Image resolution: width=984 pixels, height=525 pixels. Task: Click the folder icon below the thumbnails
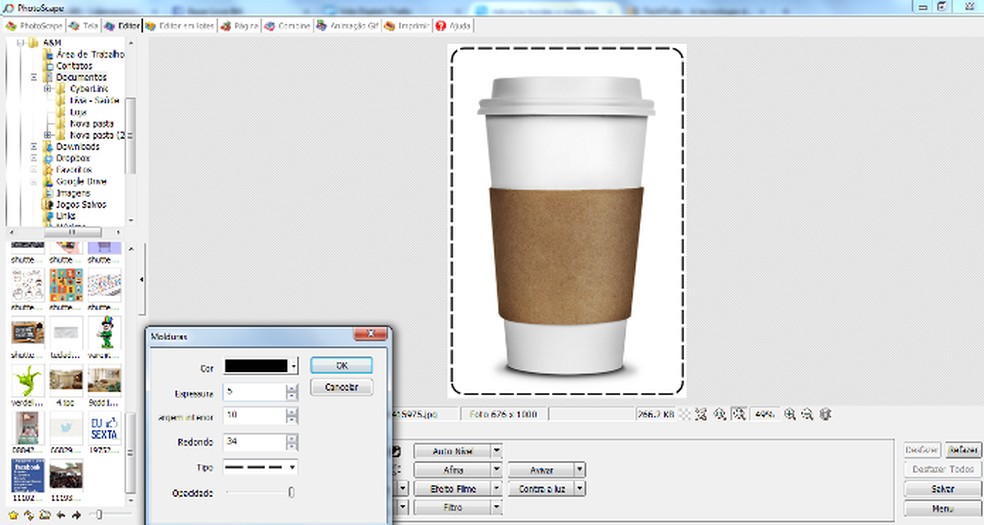click(44, 515)
